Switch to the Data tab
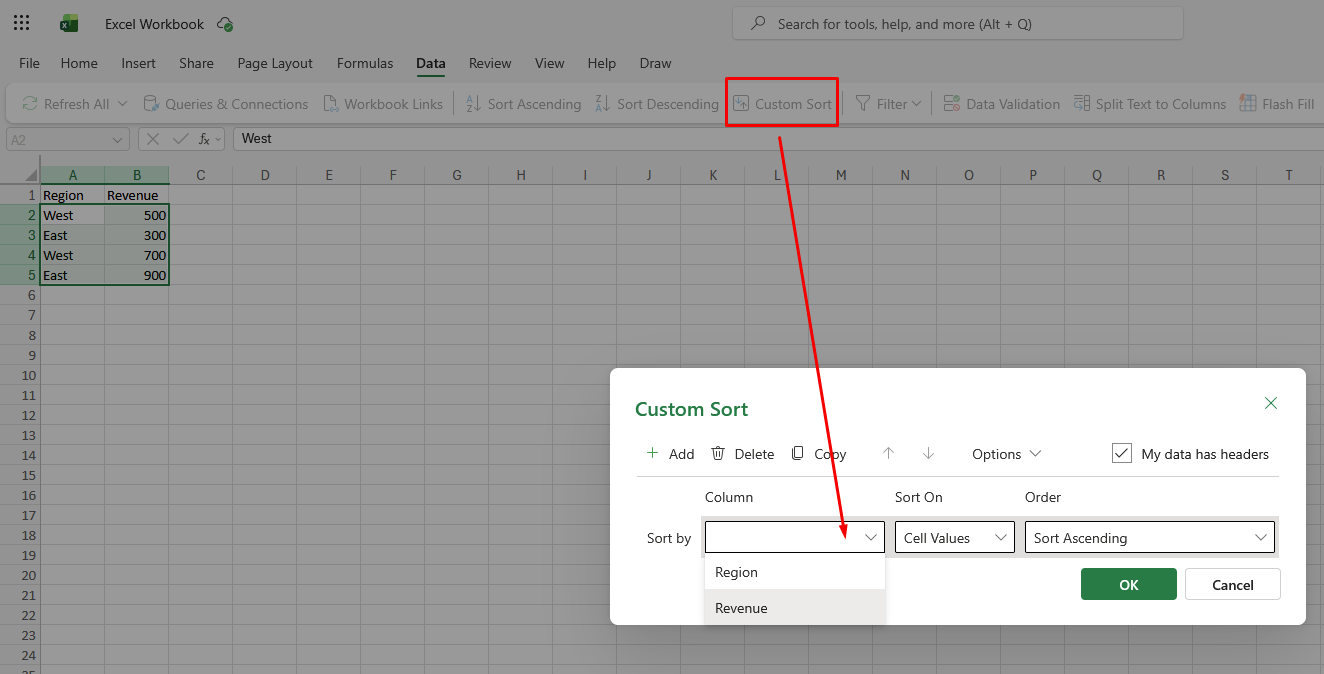The image size is (1324, 674). click(x=431, y=63)
